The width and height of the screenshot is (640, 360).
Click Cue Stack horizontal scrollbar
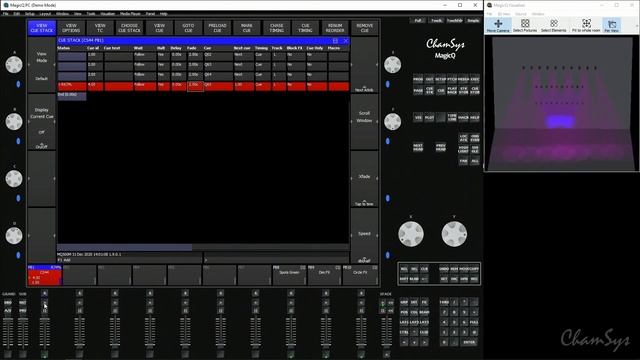203,247
